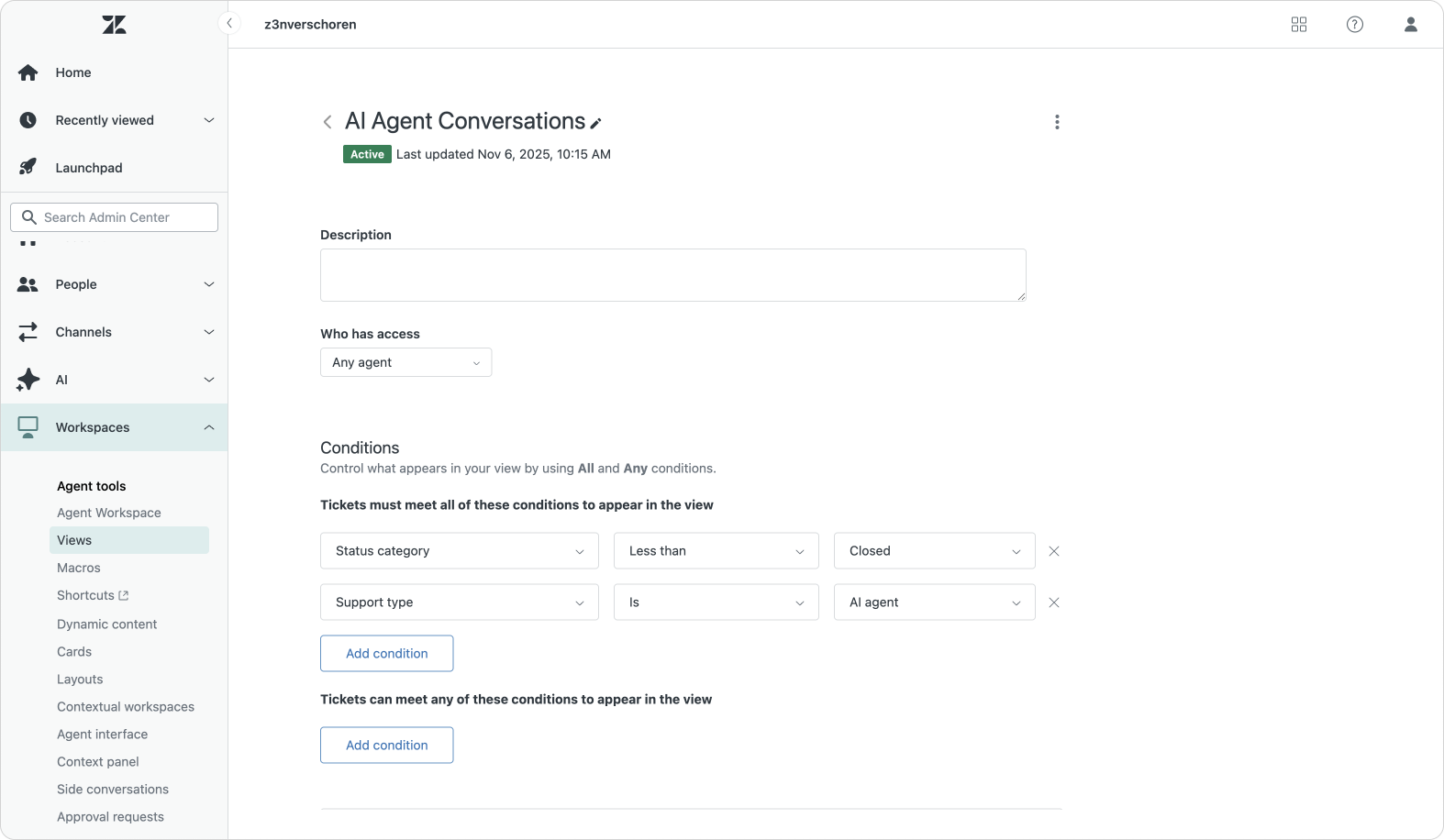Go back using the arrow beside title
The width and height of the screenshot is (1444, 840).
pos(328,122)
